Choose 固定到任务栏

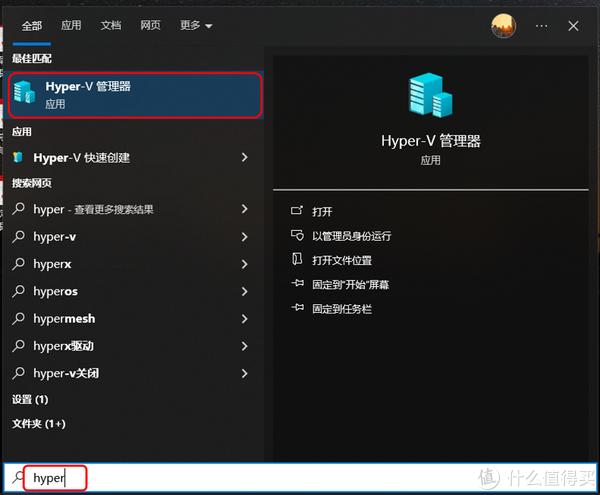tap(342, 309)
